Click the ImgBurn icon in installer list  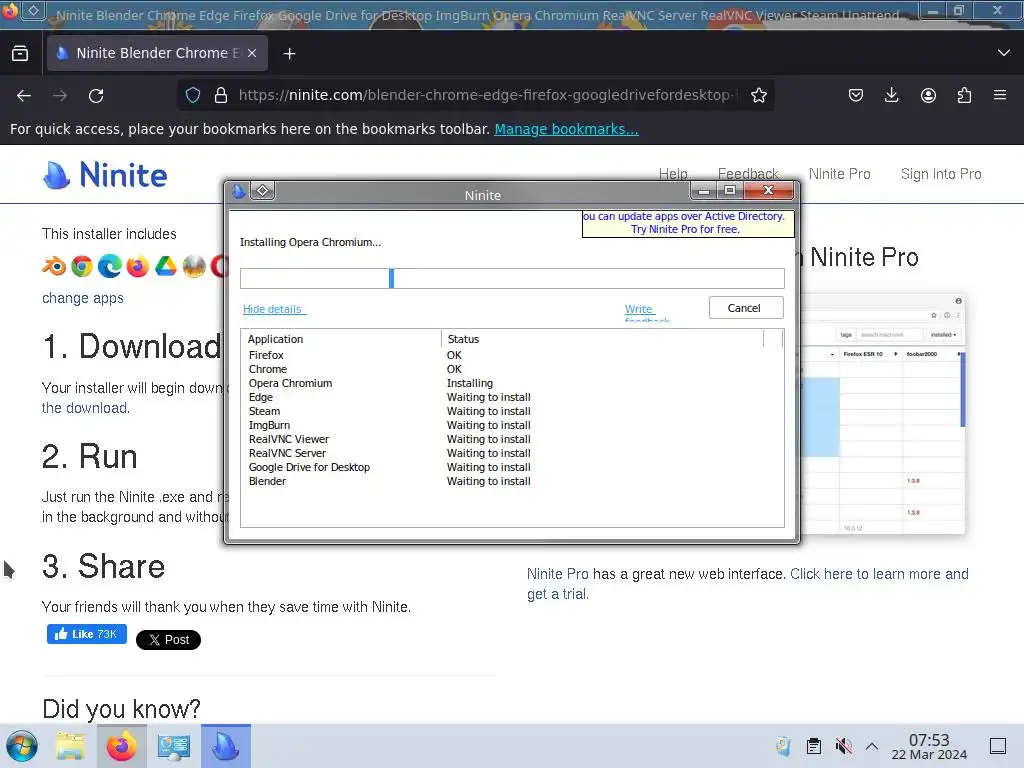pos(194,266)
